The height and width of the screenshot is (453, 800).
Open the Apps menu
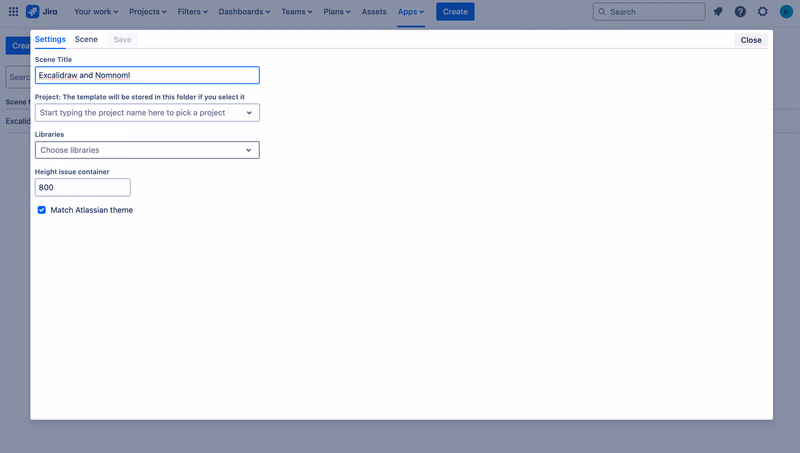coord(411,11)
